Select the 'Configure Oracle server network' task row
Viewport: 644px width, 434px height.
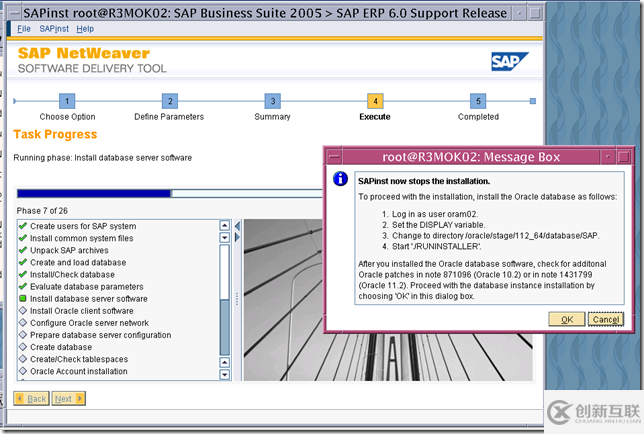tap(90, 323)
